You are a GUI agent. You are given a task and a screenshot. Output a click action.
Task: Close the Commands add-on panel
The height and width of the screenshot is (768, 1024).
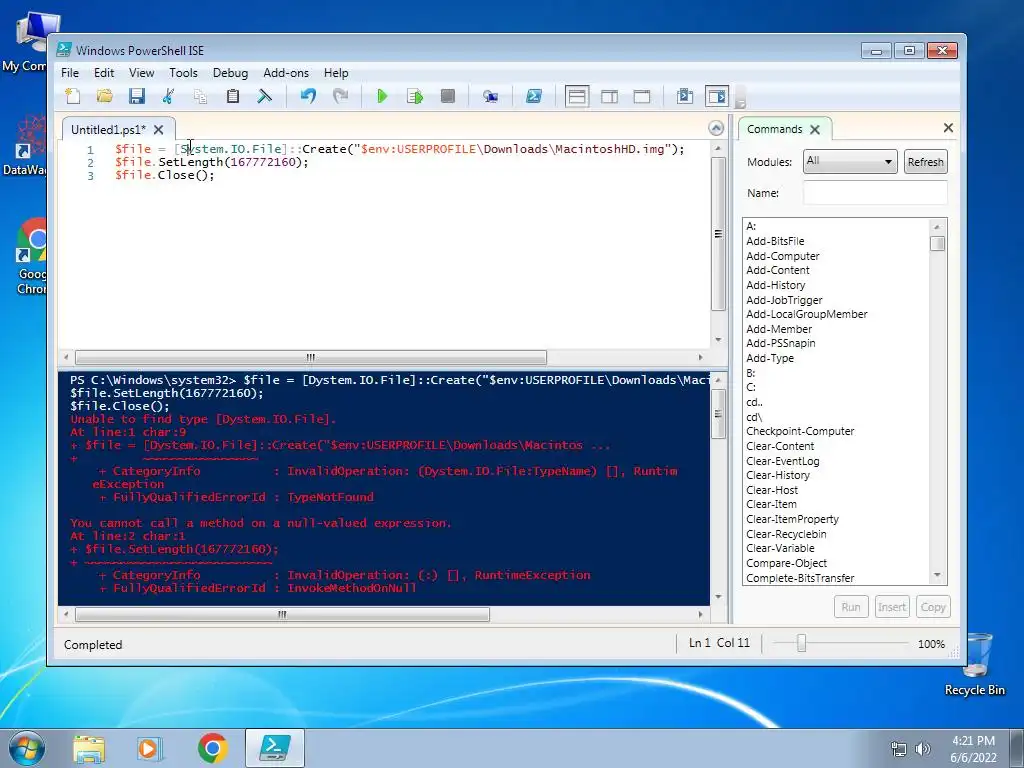click(x=948, y=128)
